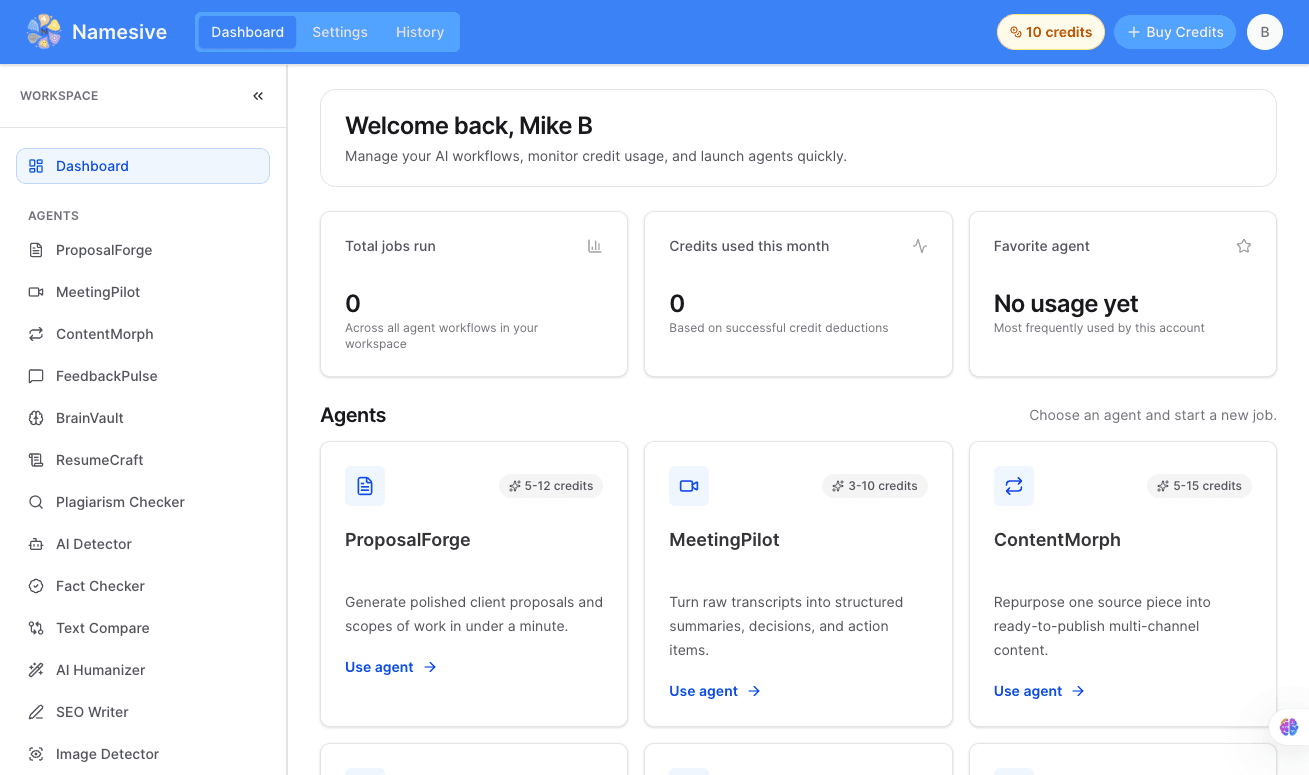Click Use agent link under ProposalForge

390,667
